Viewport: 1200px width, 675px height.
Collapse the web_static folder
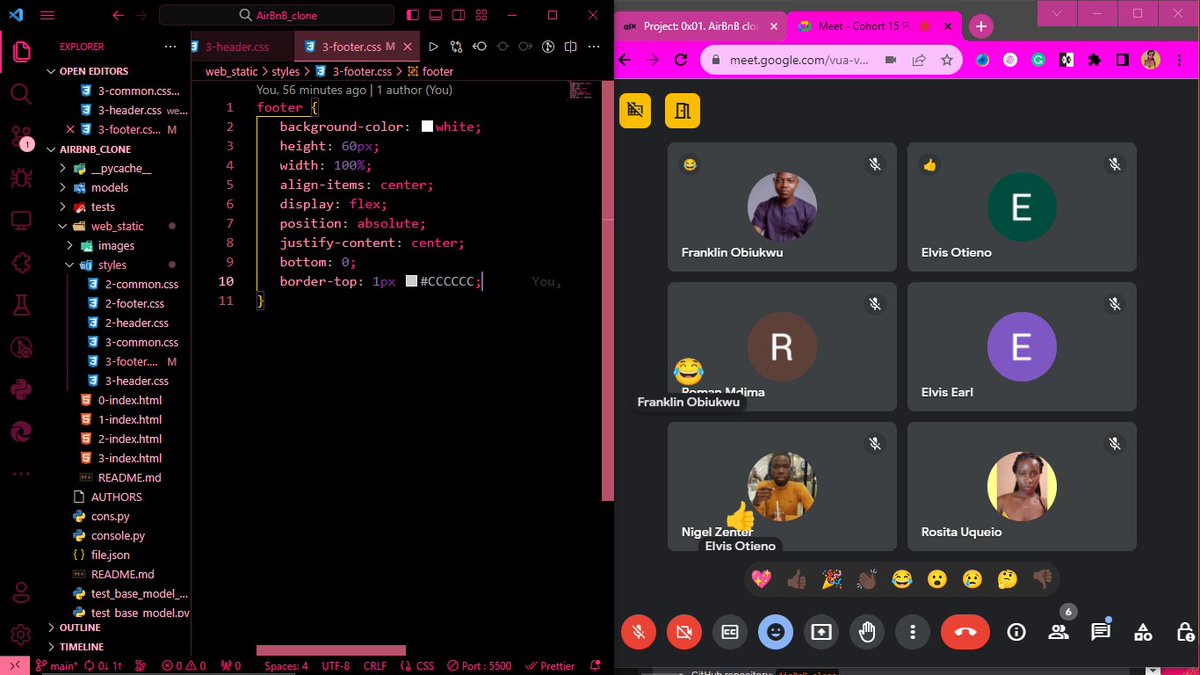coord(118,227)
